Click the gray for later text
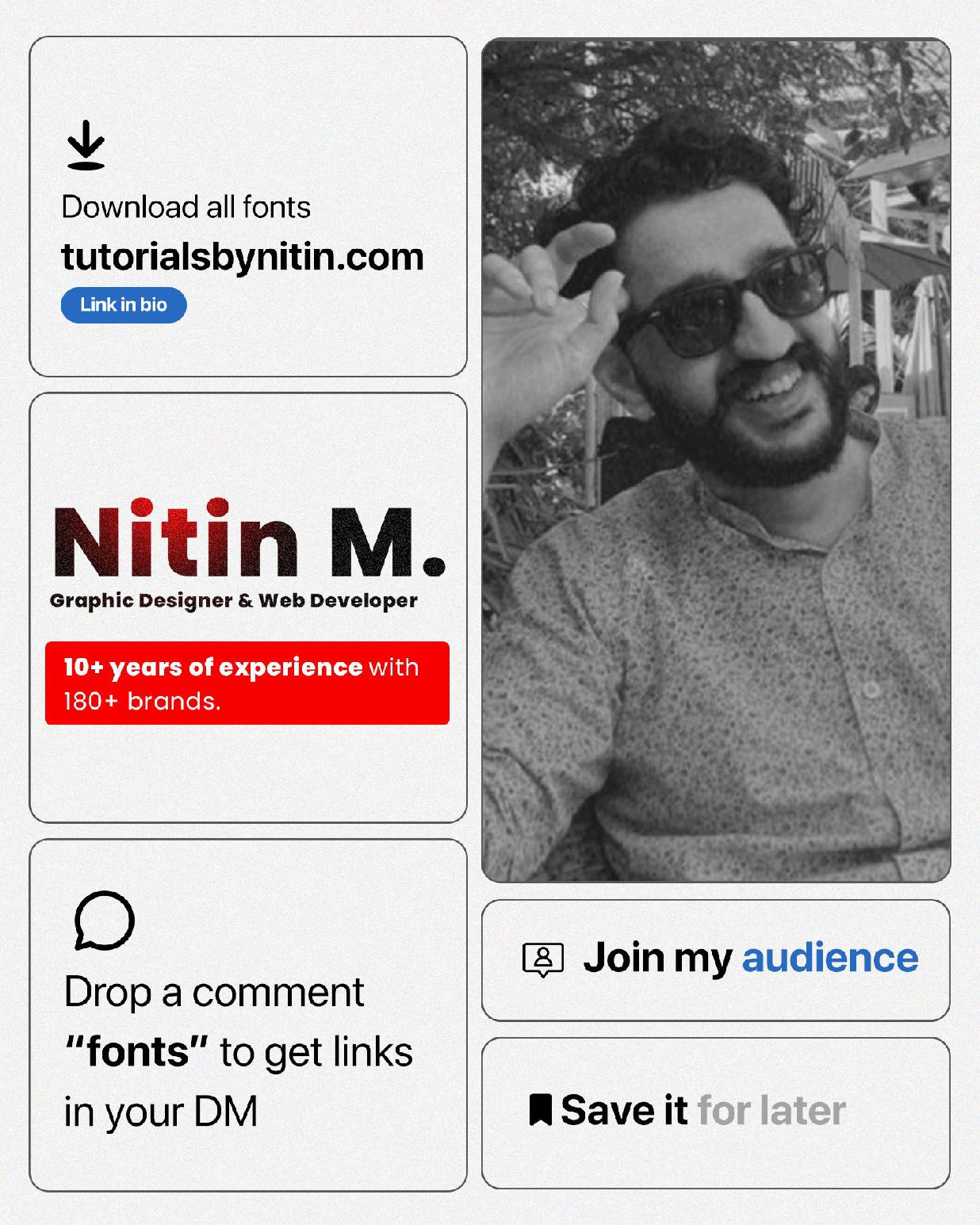The height and width of the screenshot is (1225, 980). 771,1110
